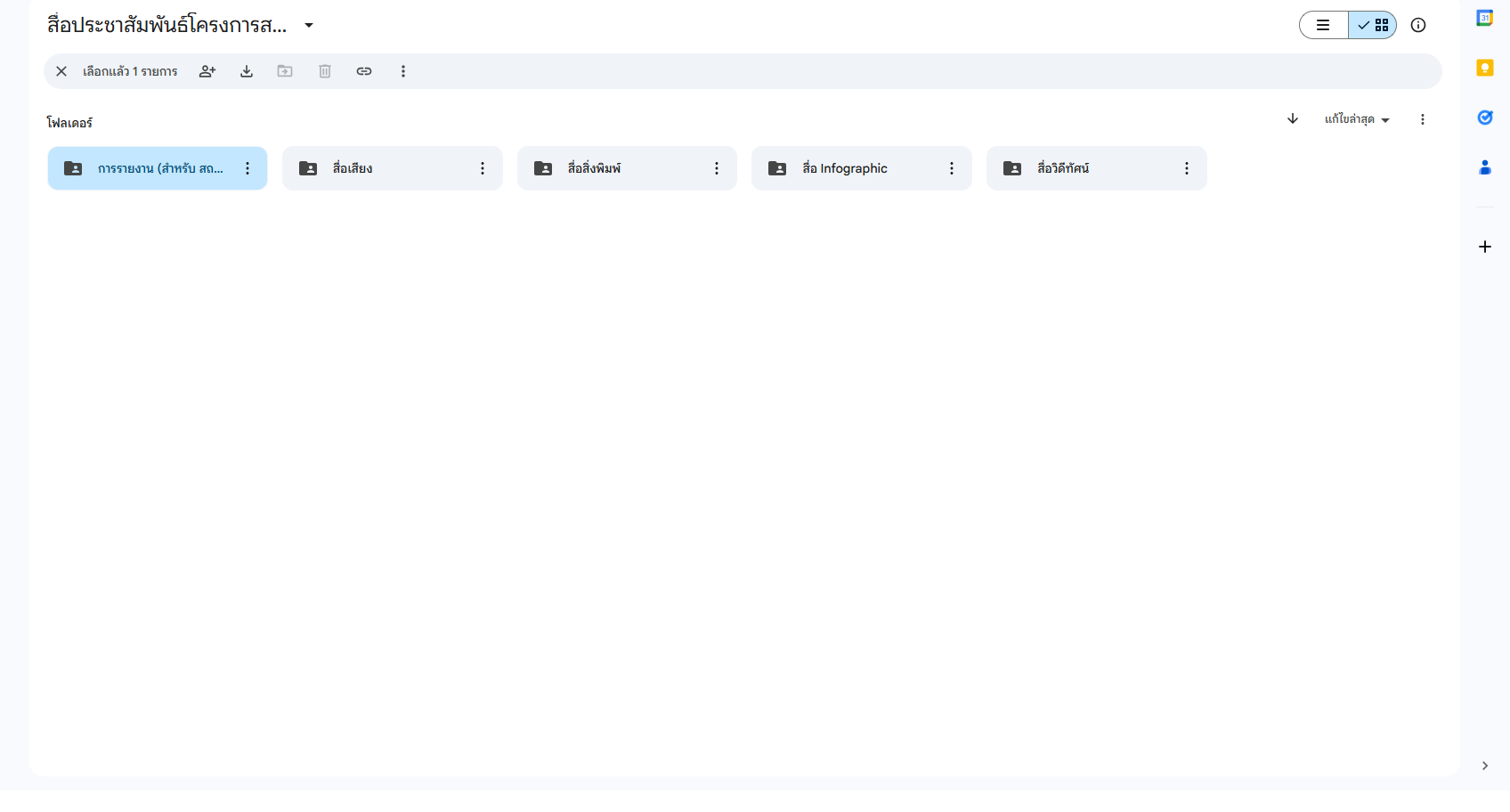Image resolution: width=1510 pixels, height=812 pixels.
Task: Open Google Keep in side panel
Action: pos(1484,68)
